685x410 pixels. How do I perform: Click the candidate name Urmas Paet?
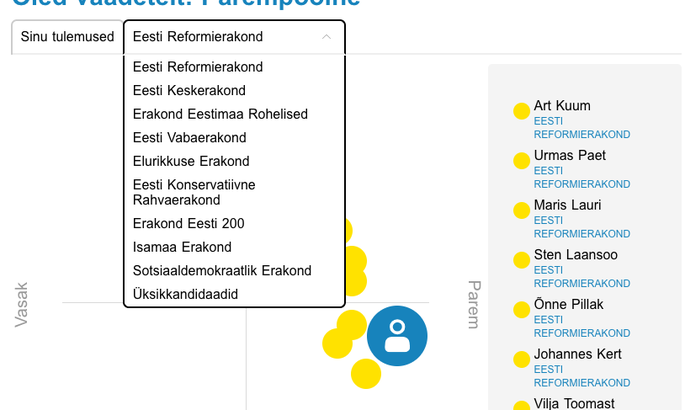pos(570,155)
